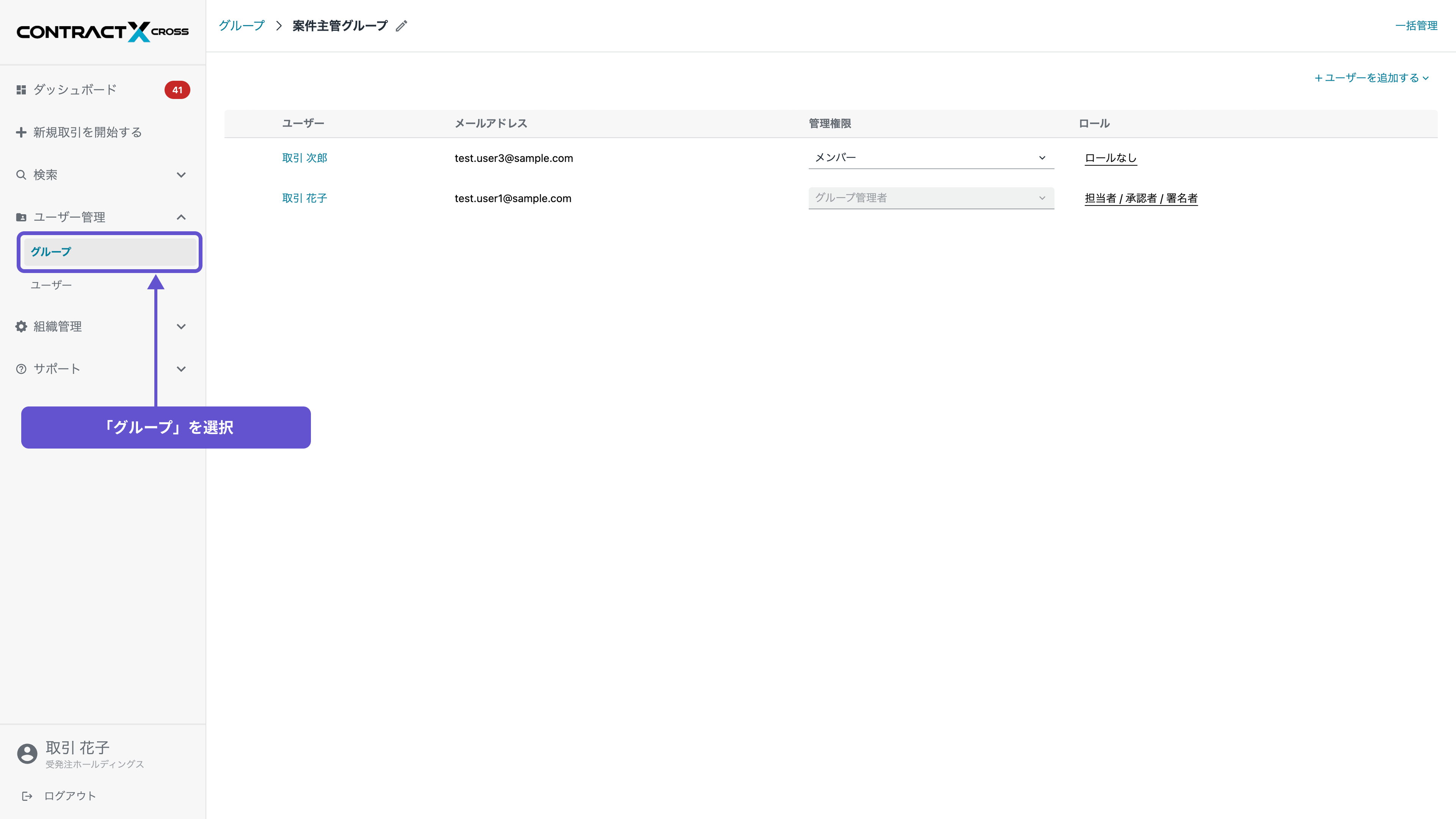Viewport: 1456px width, 819px height.
Task: Click the search magnifier icon in sidebar
Action: (x=21, y=175)
